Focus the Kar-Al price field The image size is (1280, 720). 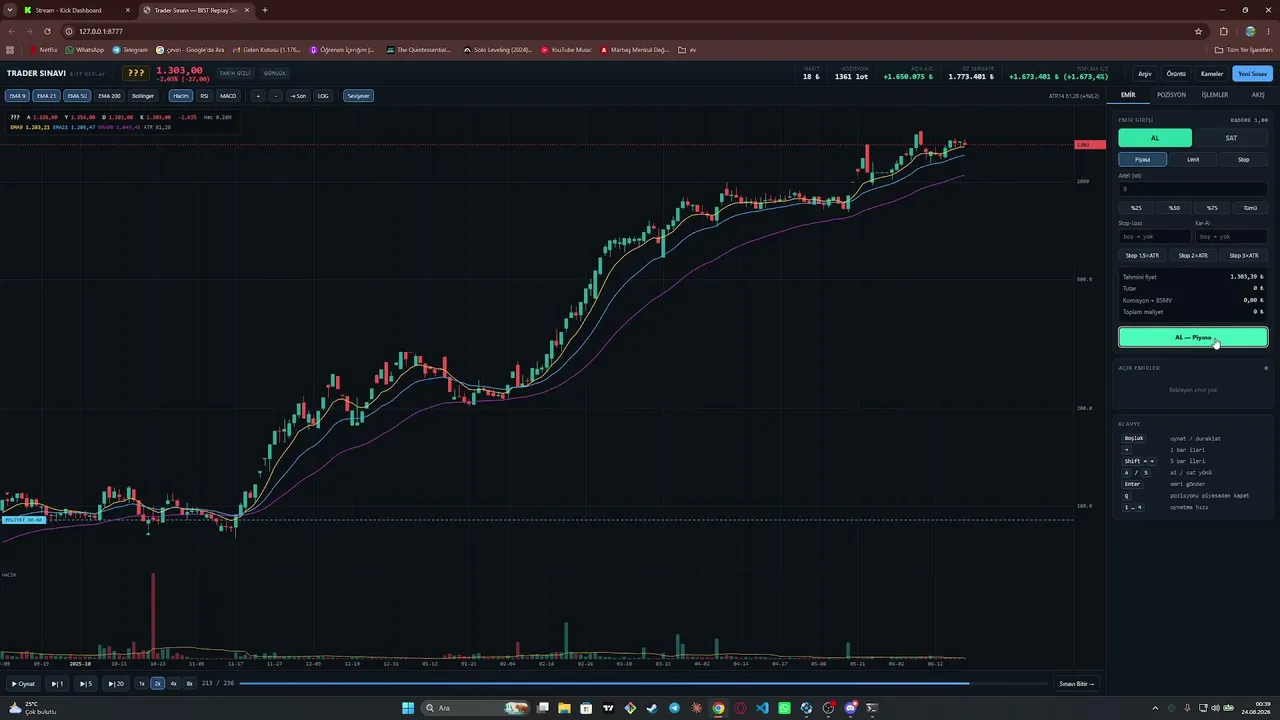(1231, 237)
